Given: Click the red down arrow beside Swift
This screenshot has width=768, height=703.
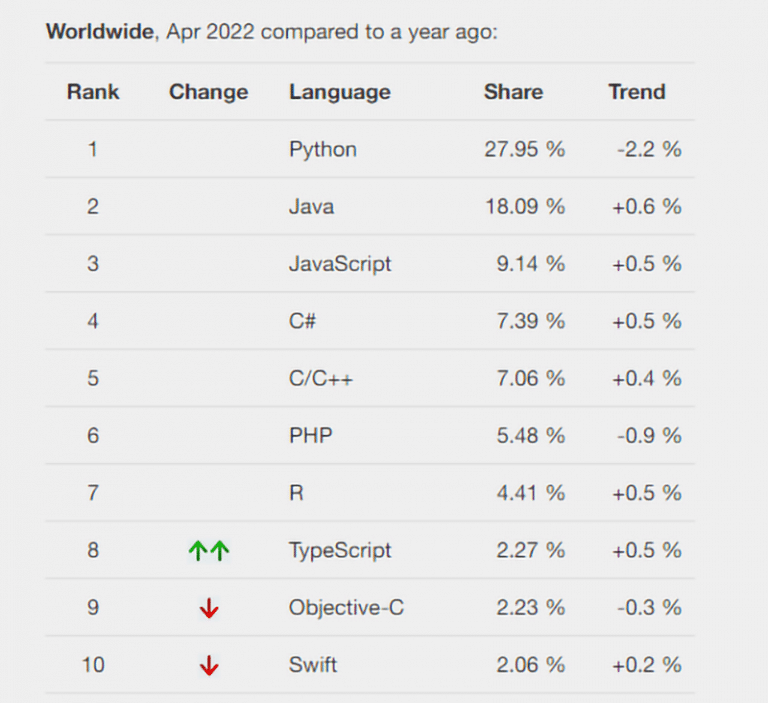Looking at the screenshot, I should (x=209, y=665).
